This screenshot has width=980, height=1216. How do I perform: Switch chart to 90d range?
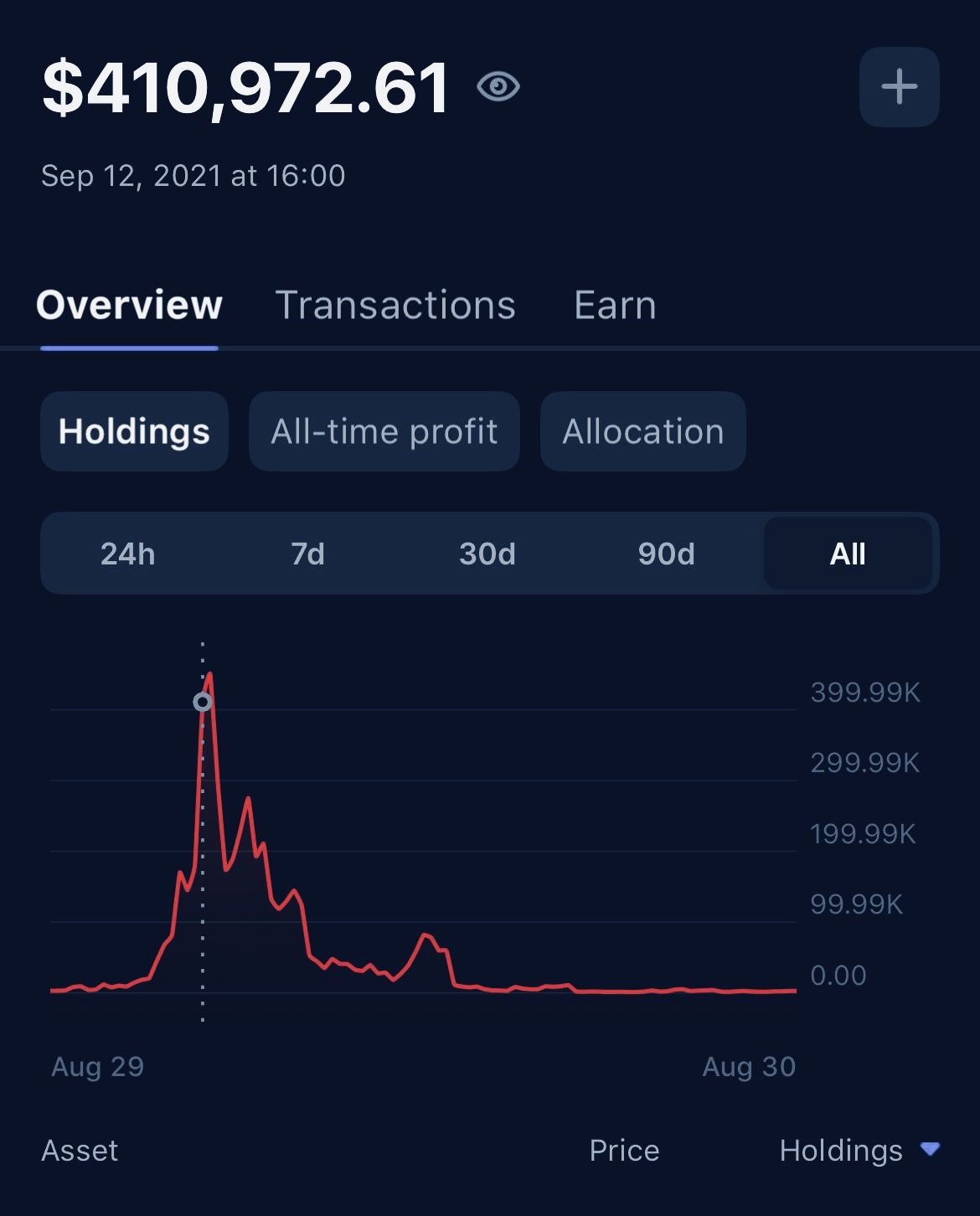667,554
